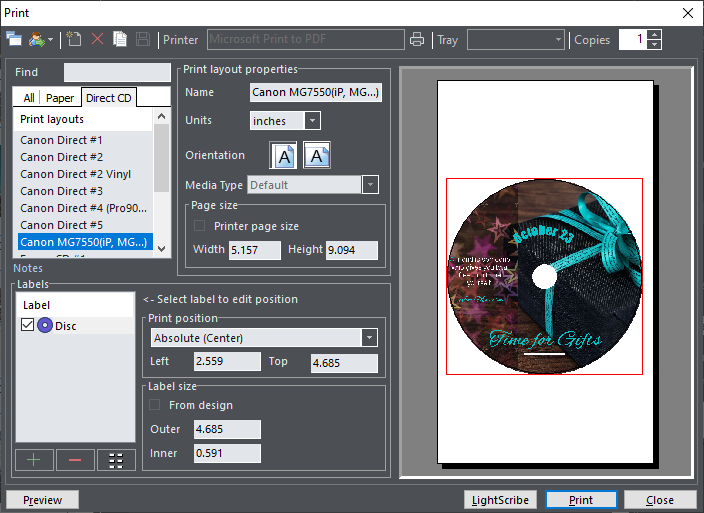Click the new print layout icon

coord(75,40)
